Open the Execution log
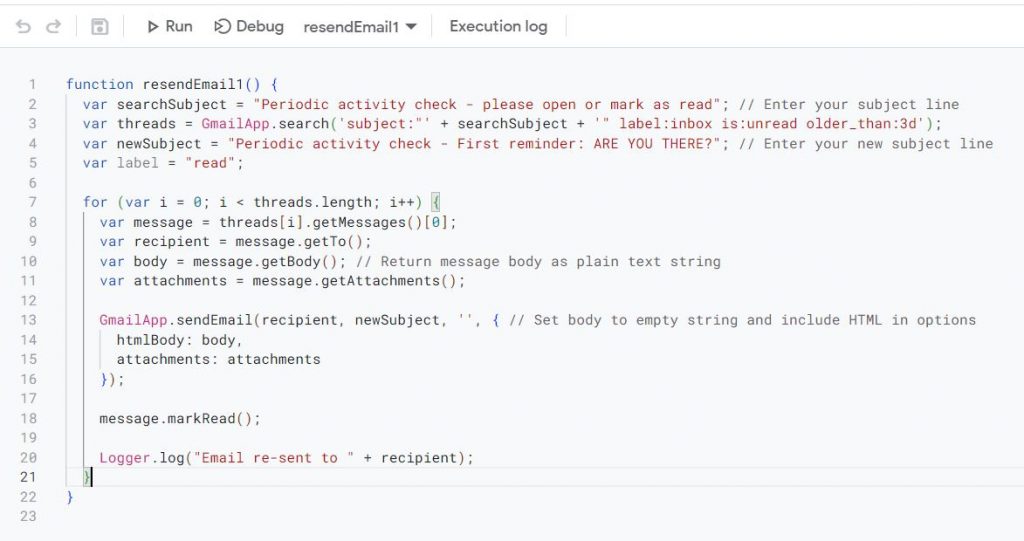 (498, 27)
